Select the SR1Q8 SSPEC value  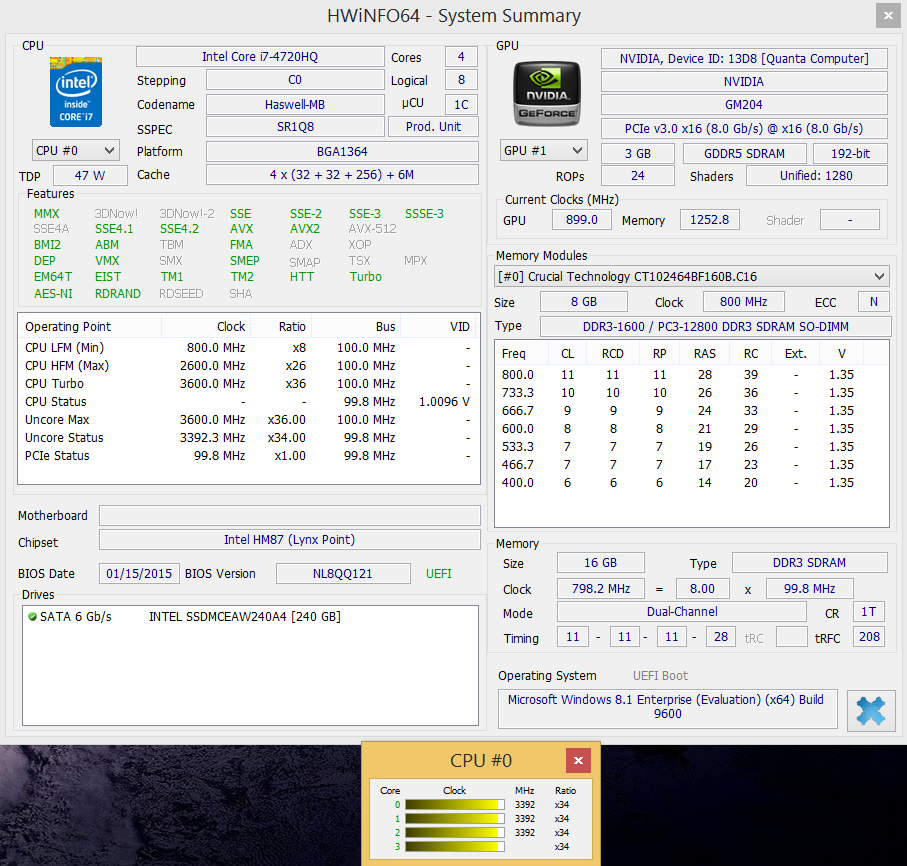point(295,127)
